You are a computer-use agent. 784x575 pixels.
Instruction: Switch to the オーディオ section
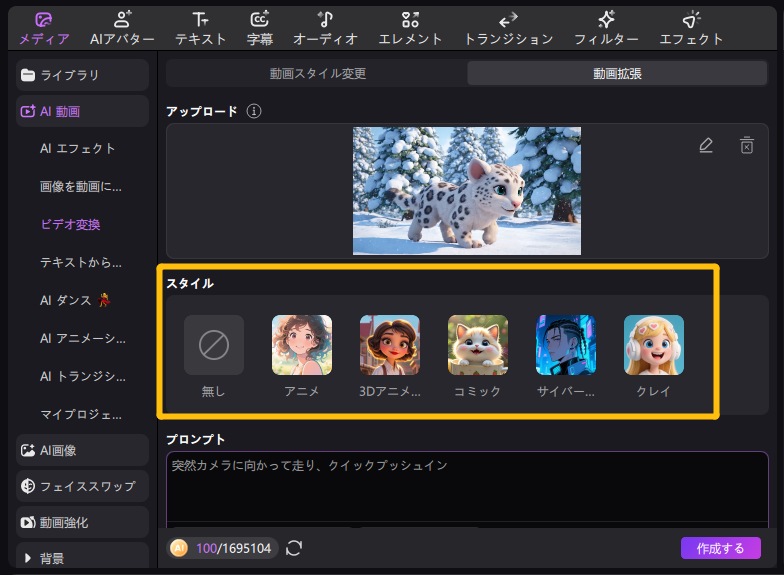coord(325,28)
